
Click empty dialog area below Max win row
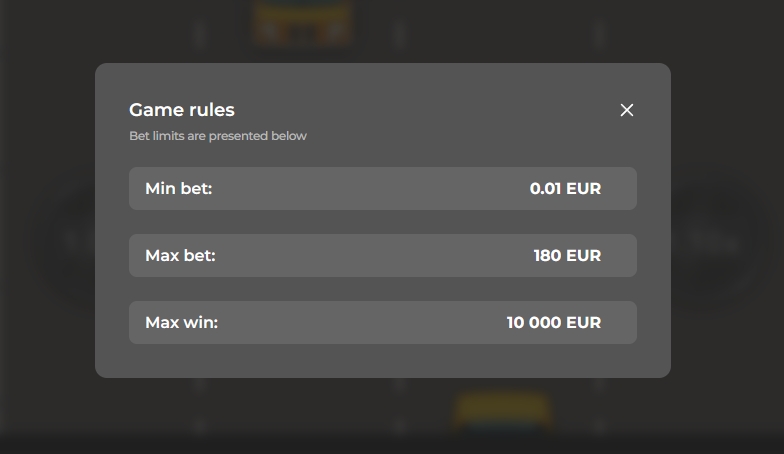coord(383,360)
